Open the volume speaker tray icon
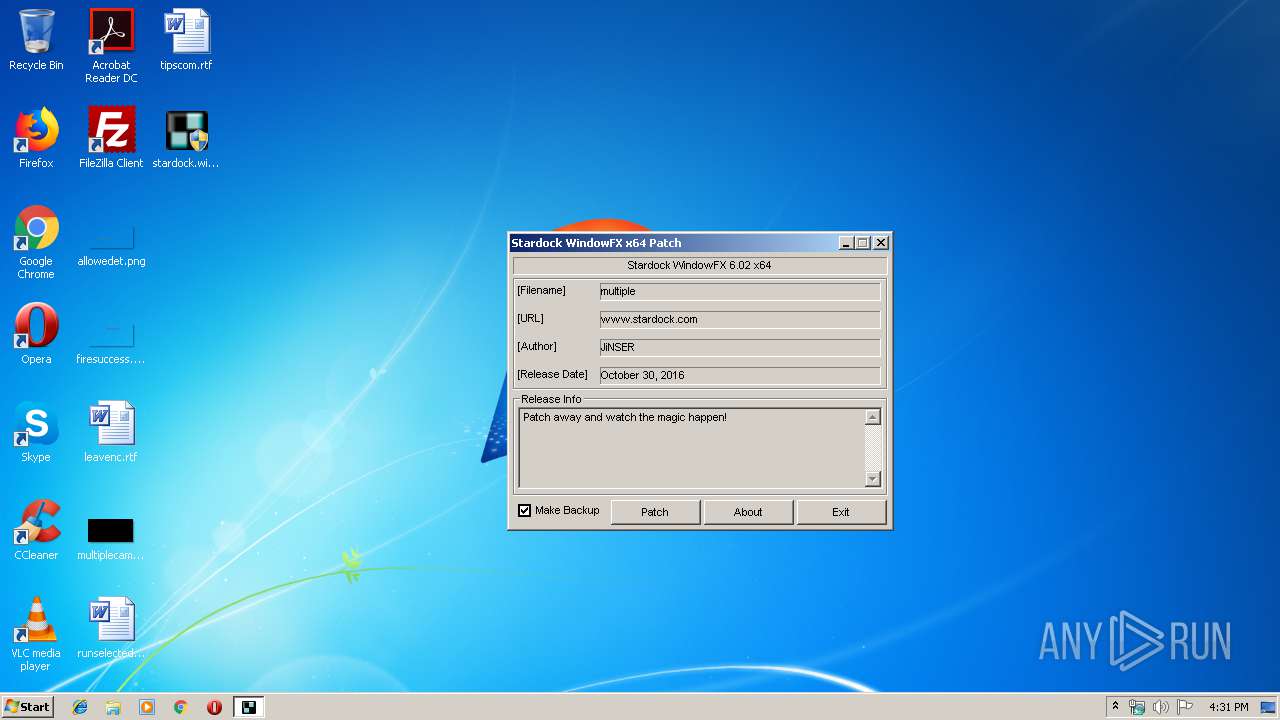 1160,707
